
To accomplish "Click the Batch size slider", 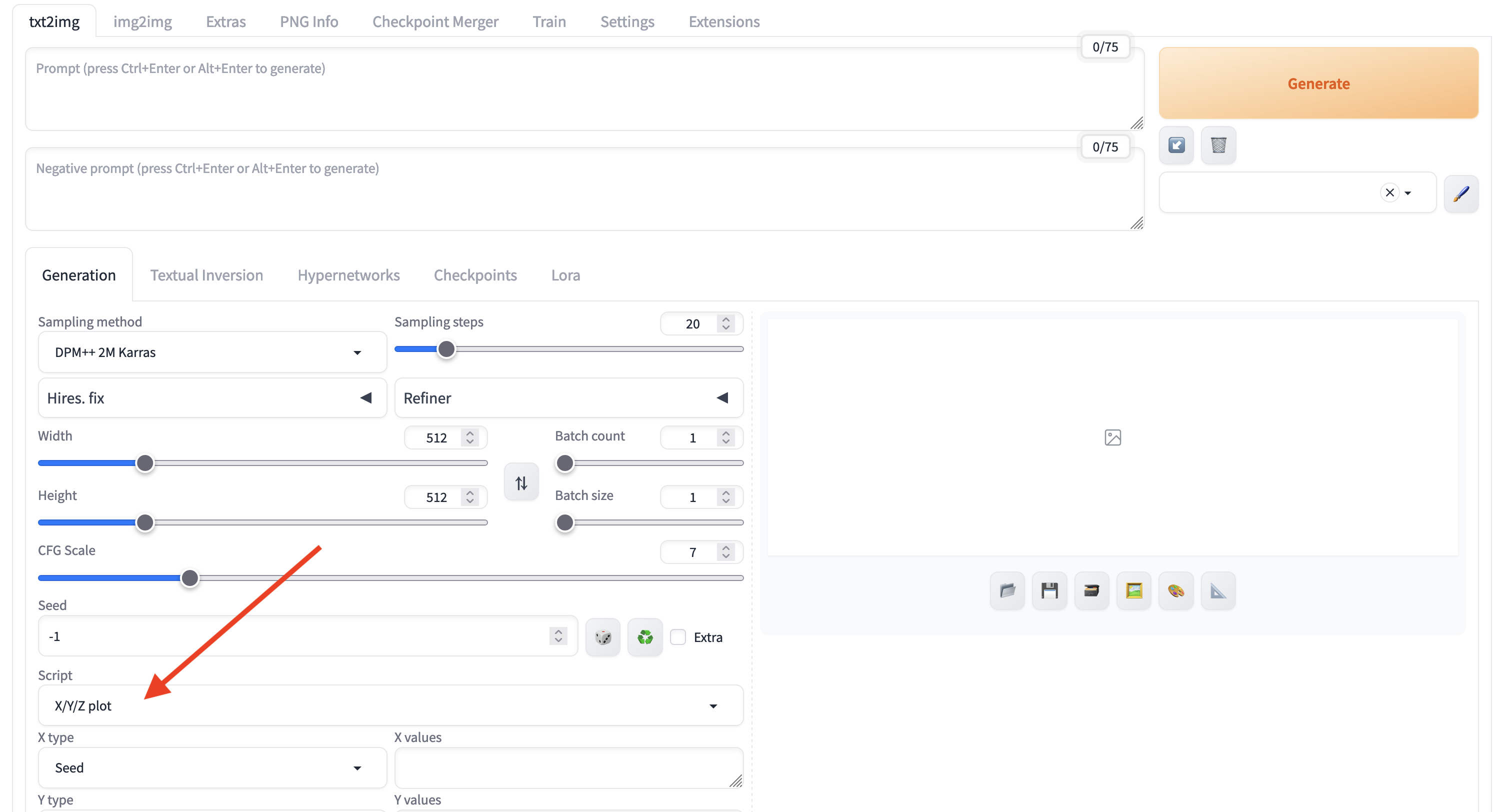I will click(648, 522).
